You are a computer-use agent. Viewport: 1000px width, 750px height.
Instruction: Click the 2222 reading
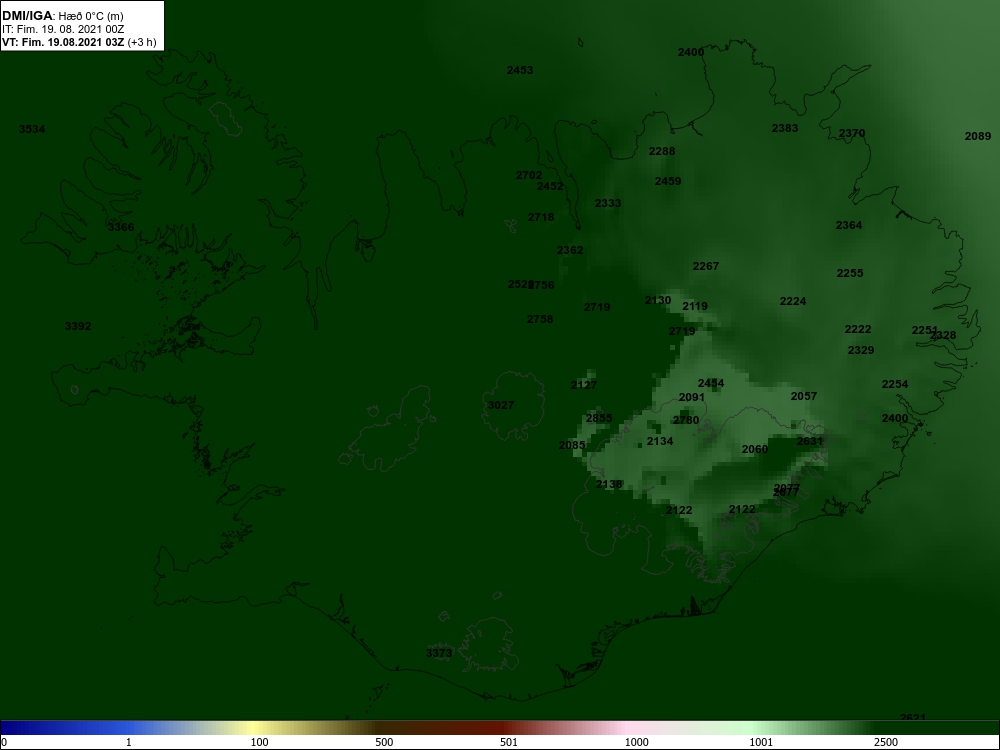(x=858, y=330)
